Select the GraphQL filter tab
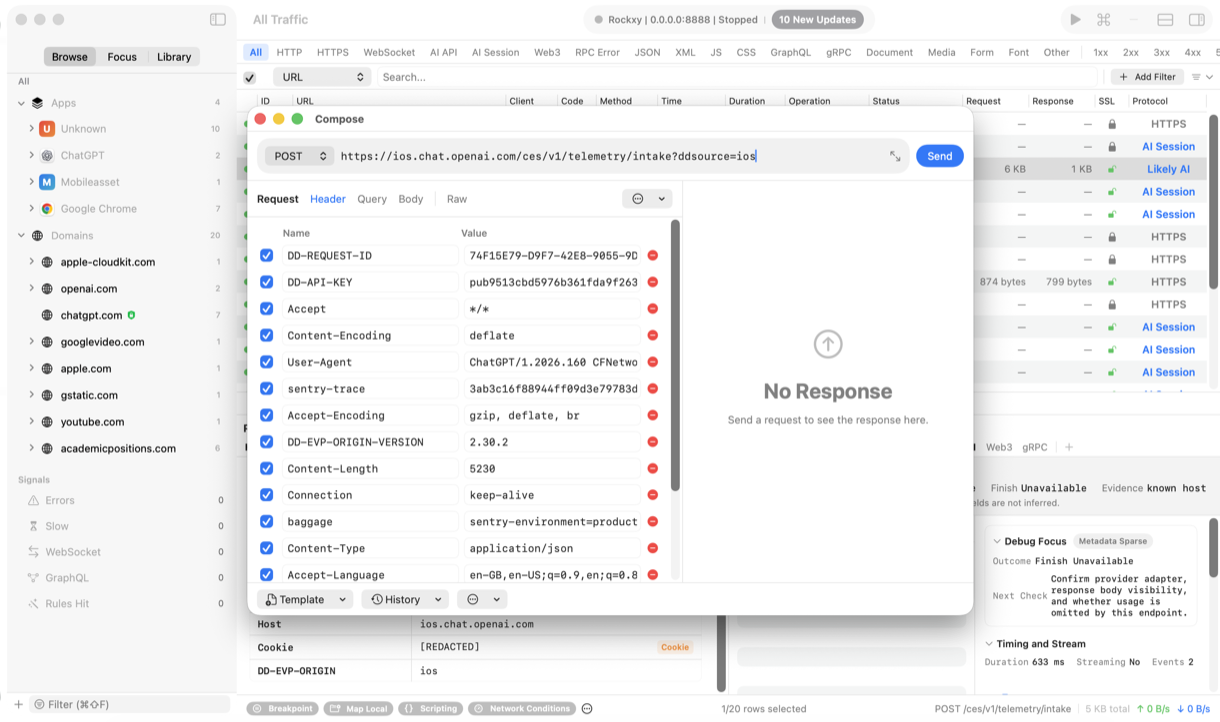 790,52
